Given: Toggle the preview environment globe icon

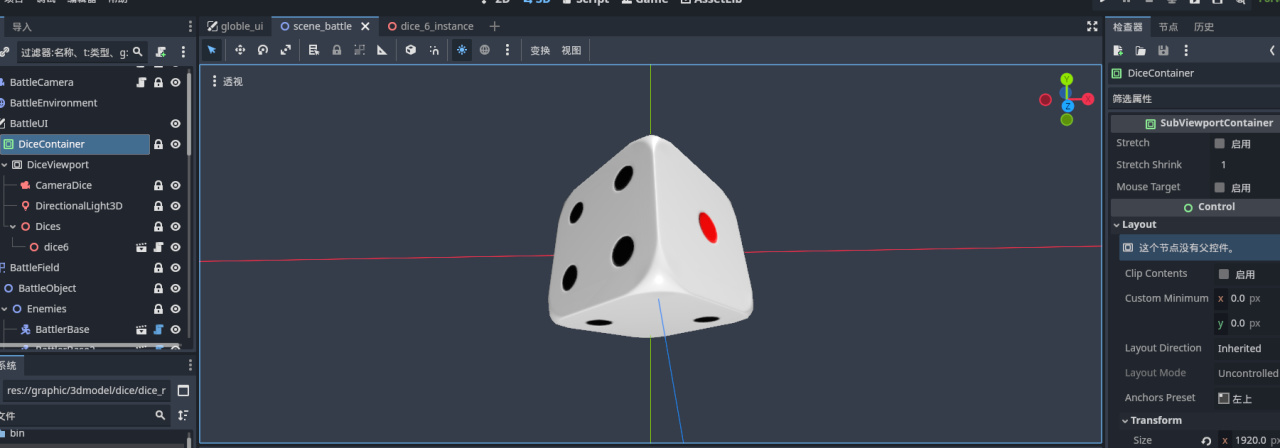Looking at the screenshot, I should (x=485, y=50).
